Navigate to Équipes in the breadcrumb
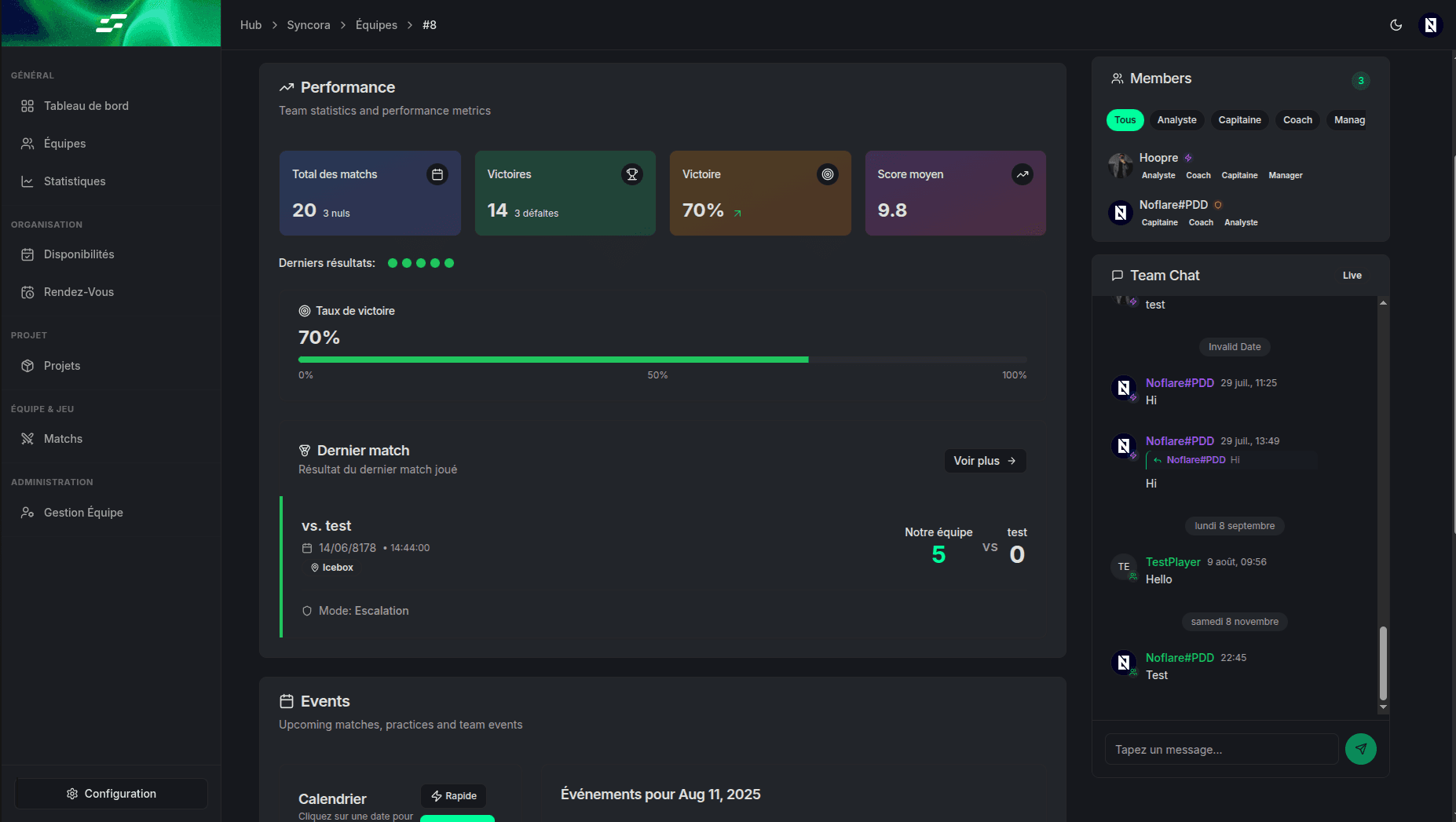This screenshot has height=822, width=1456. click(376, 25)
